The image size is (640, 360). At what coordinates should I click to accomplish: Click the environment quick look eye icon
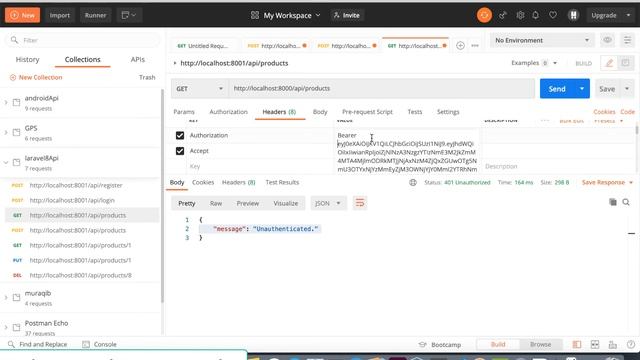pyautogui.click(x=607, y=40)
